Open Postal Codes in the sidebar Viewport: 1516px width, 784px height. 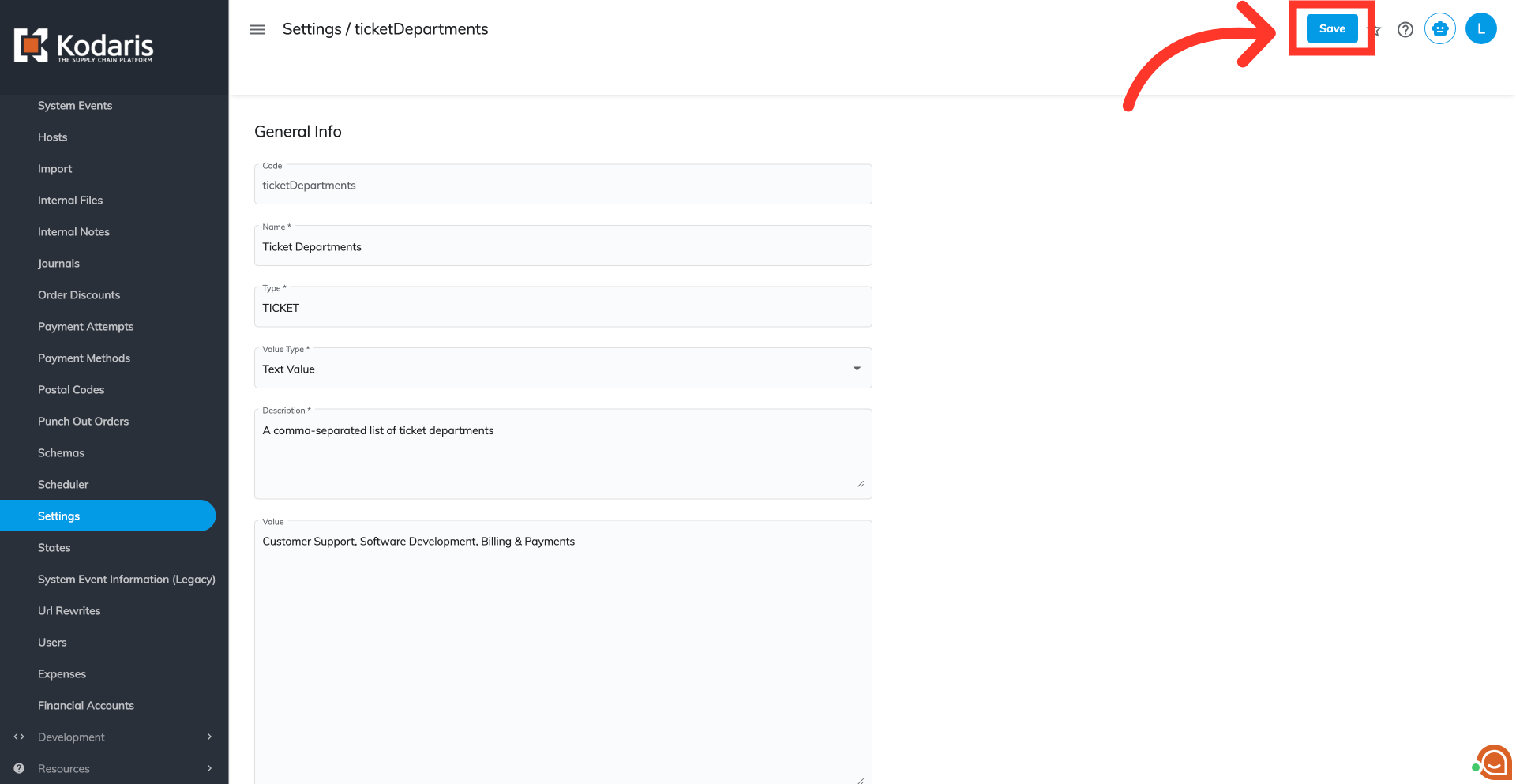(71, 389)
